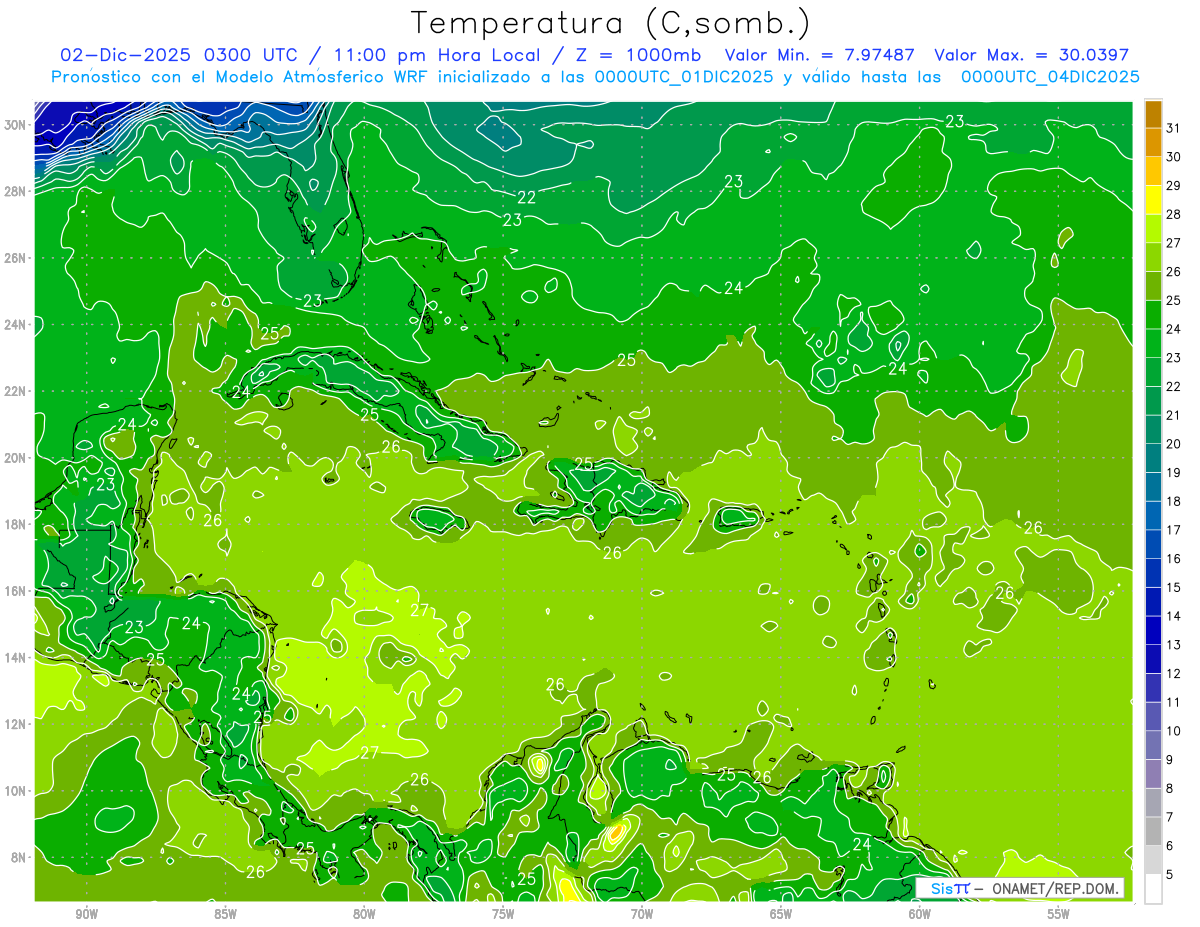Click the teal colorbar segment between 19 and 20
The height and width of the screenshot is (927, 1200).
click(x=1153, y=458)
